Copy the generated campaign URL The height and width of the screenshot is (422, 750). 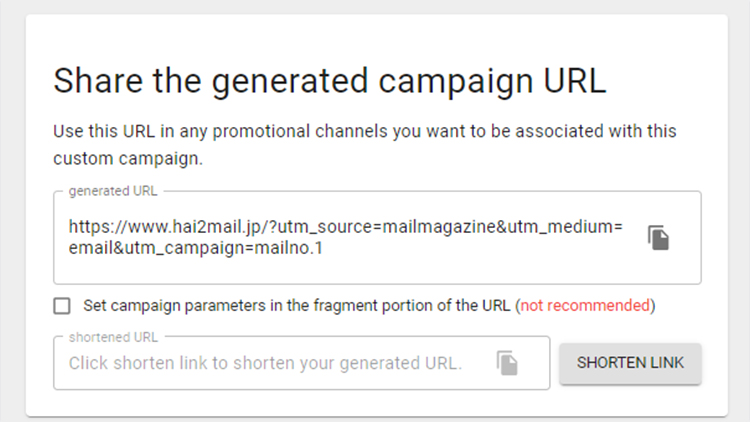tap(659, 238)
